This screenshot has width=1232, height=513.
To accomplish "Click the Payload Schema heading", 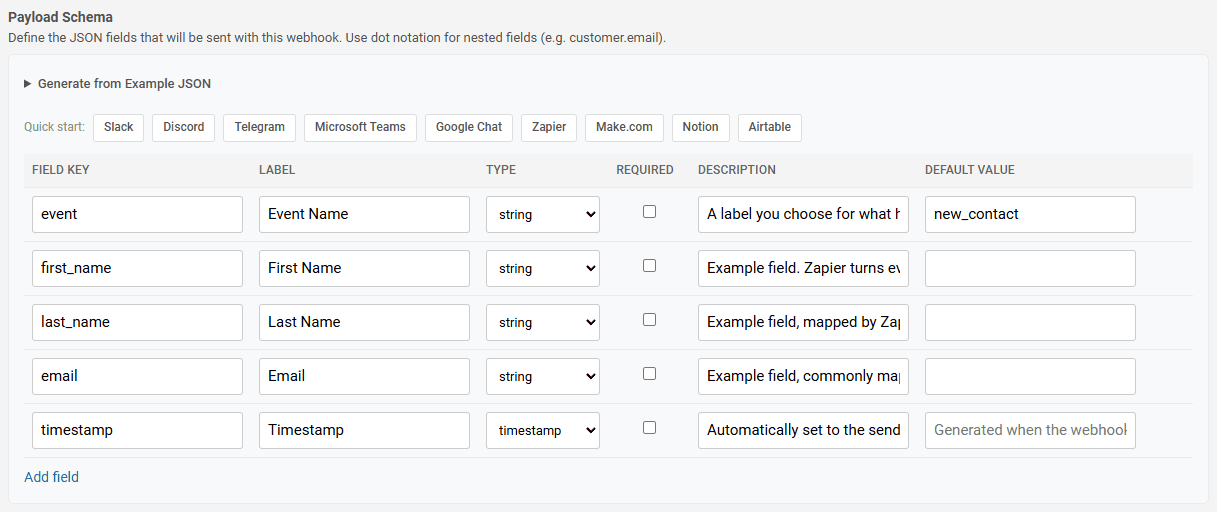I will tap(60, 17).
